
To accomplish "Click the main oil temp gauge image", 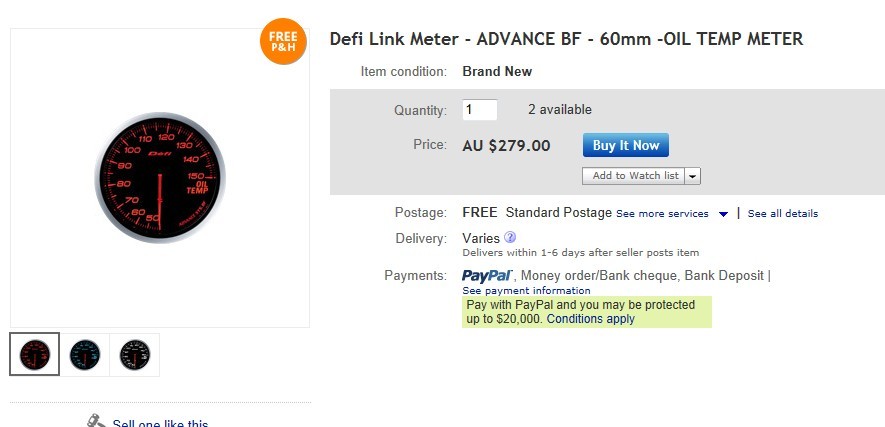I will click(x=160, y=178).
